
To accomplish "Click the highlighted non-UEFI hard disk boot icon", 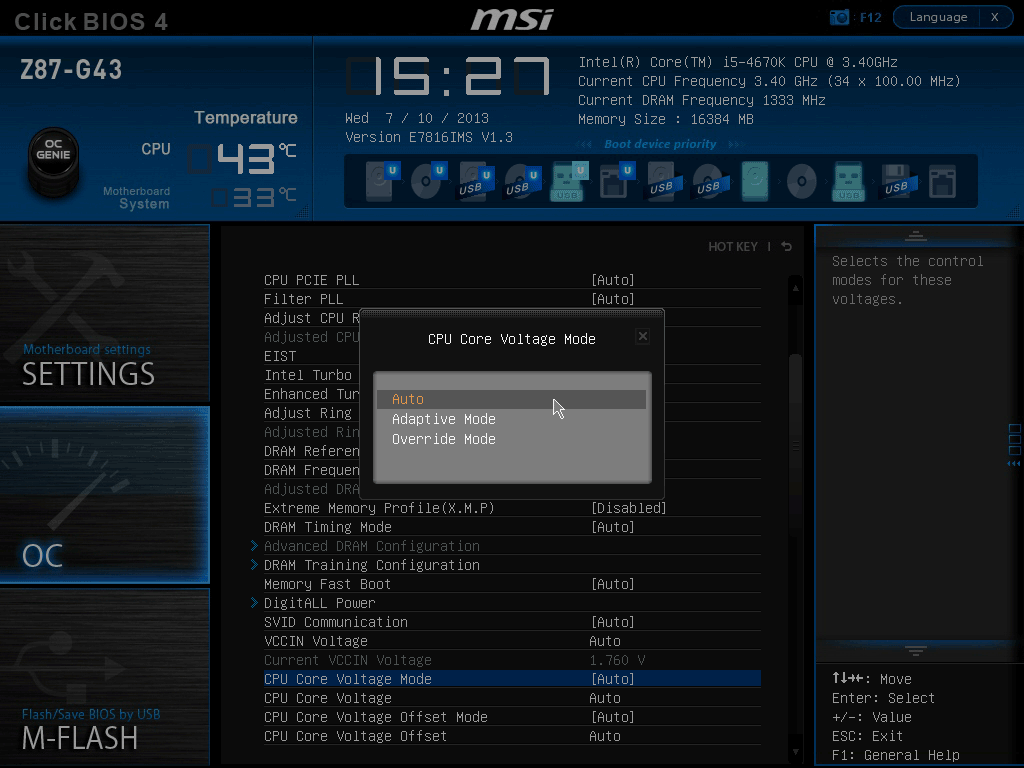I will [x=755, y=181].
